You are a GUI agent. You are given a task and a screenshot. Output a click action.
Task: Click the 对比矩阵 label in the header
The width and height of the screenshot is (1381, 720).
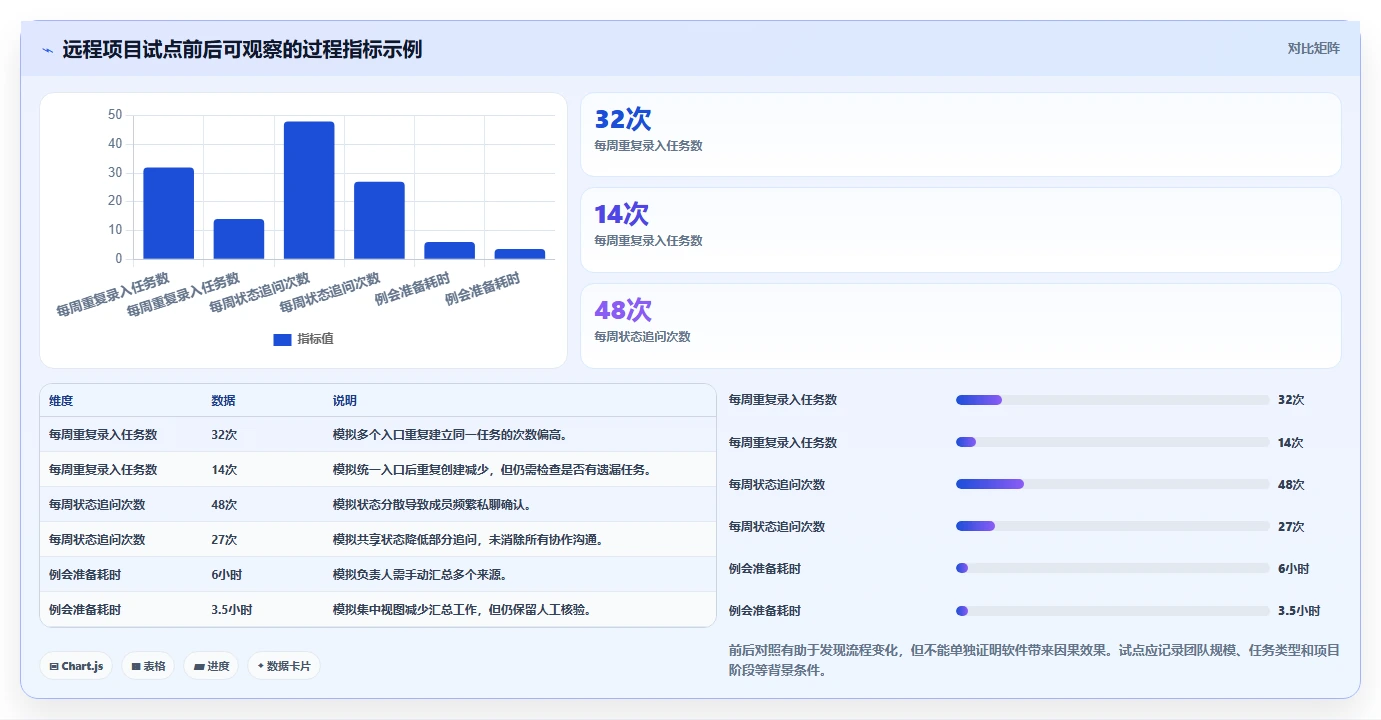coord(1313,48)
